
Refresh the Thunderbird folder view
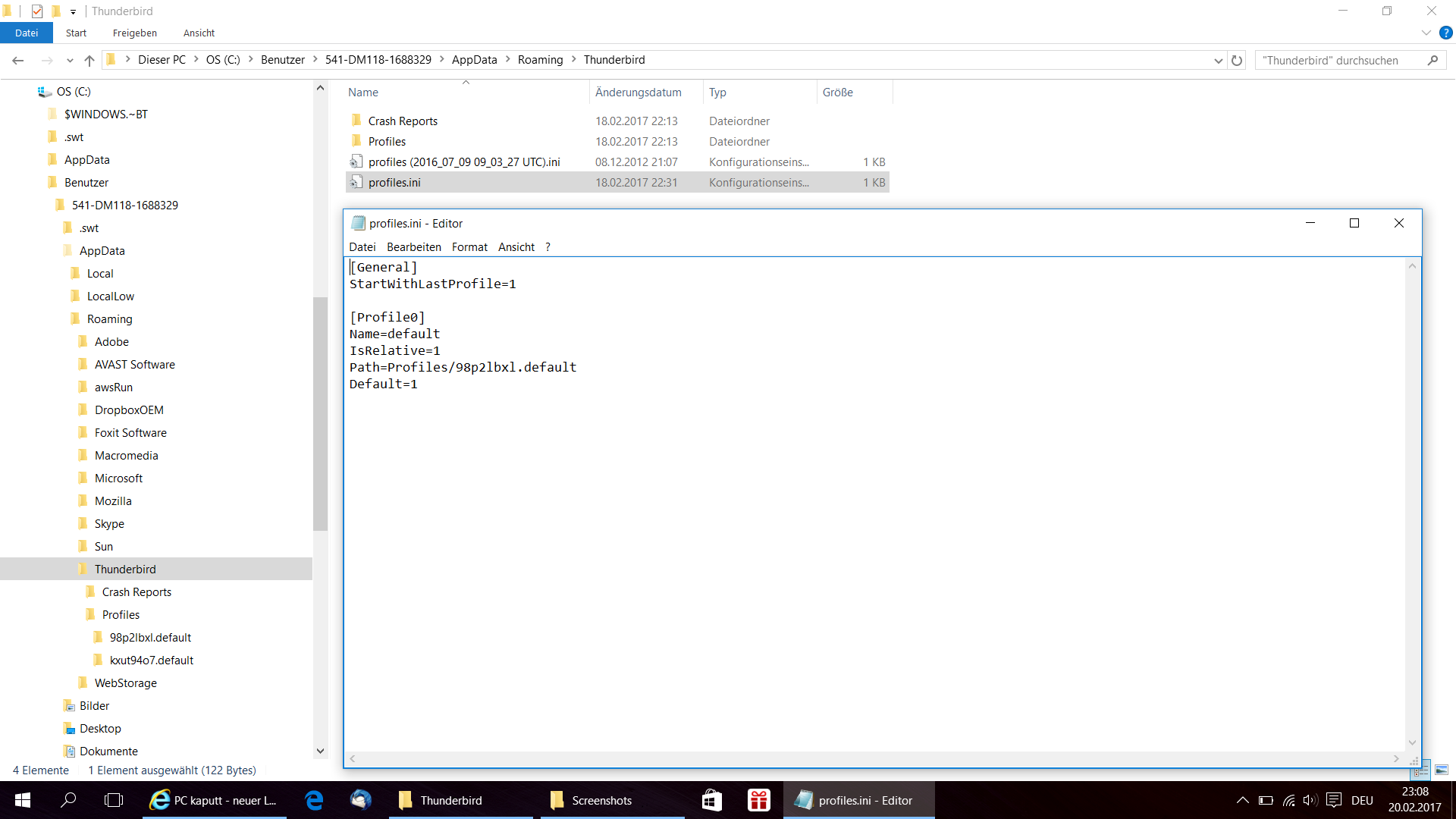click(x=1237, y=60)
